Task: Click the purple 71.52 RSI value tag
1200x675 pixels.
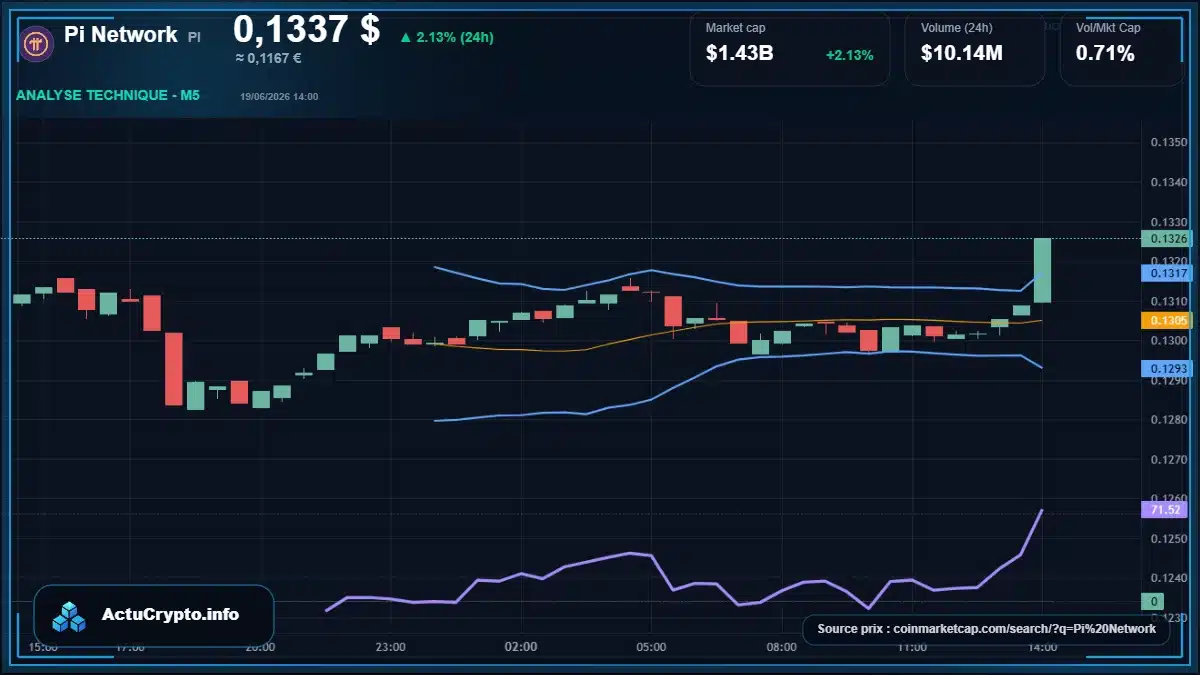Action: [x=1166, y=509]
